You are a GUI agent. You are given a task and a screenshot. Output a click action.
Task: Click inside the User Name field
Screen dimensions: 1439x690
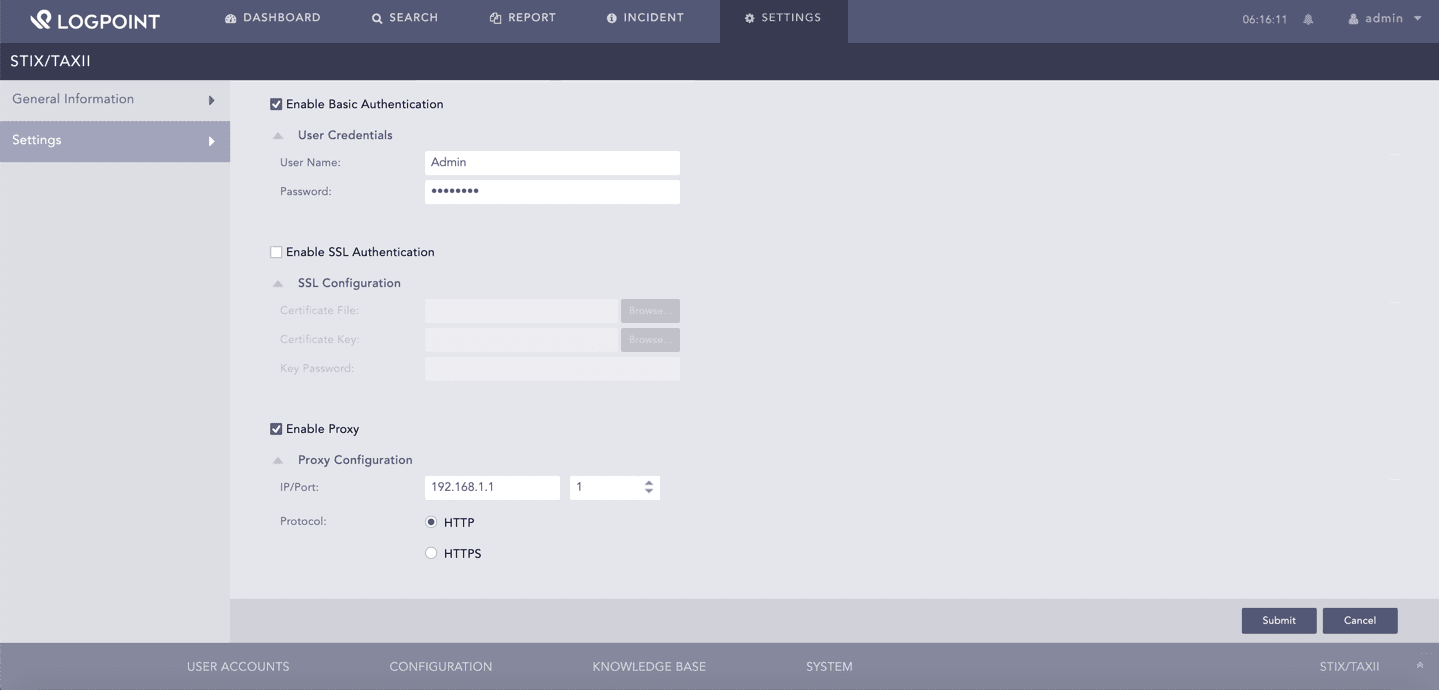551,162
